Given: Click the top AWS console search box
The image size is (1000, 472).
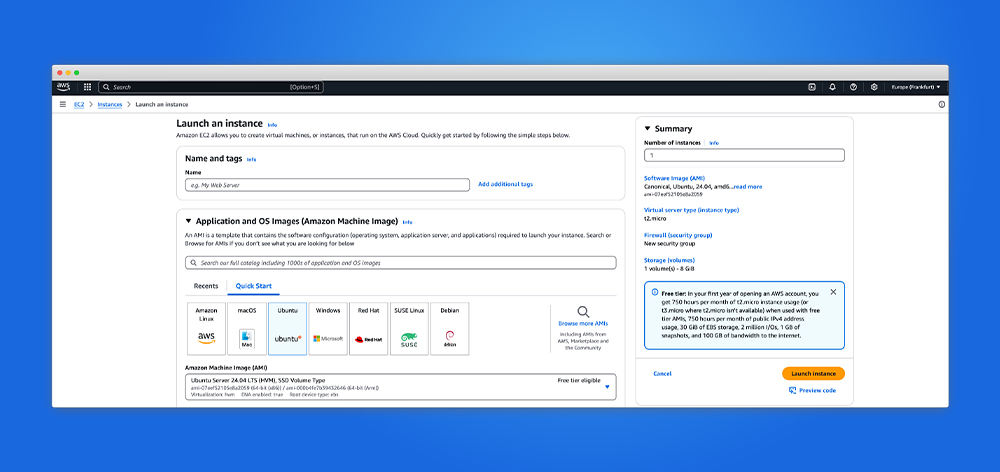Looking at the screenshot, I should [x=210, y=87].
